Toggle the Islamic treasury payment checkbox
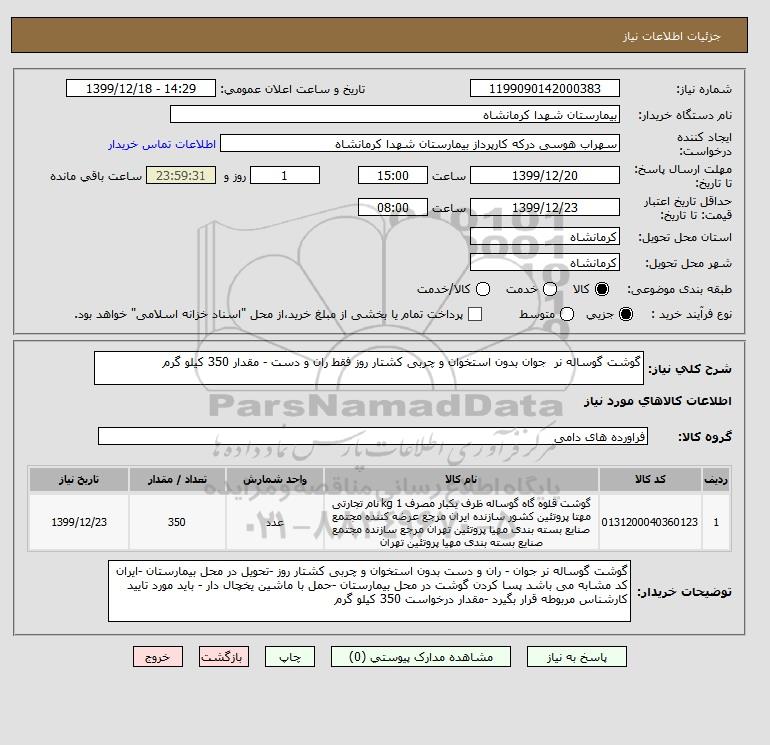Screen dimensions: 770x745 (x=475, y=314)
